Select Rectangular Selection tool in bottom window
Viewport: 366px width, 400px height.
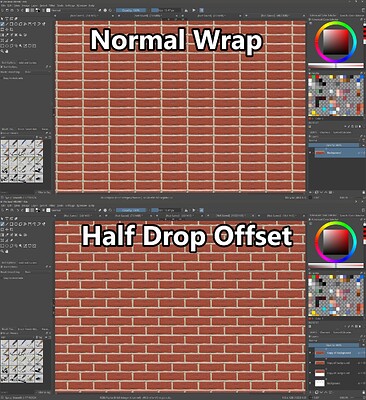pyautogui.click(x=2, y=246)
